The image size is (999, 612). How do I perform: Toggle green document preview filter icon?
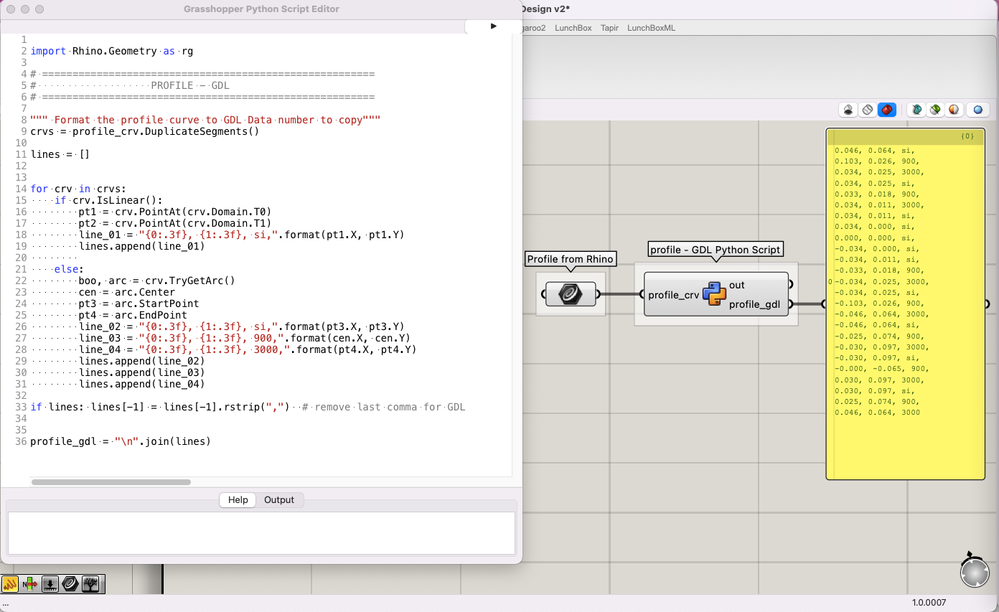click(935, 110)
